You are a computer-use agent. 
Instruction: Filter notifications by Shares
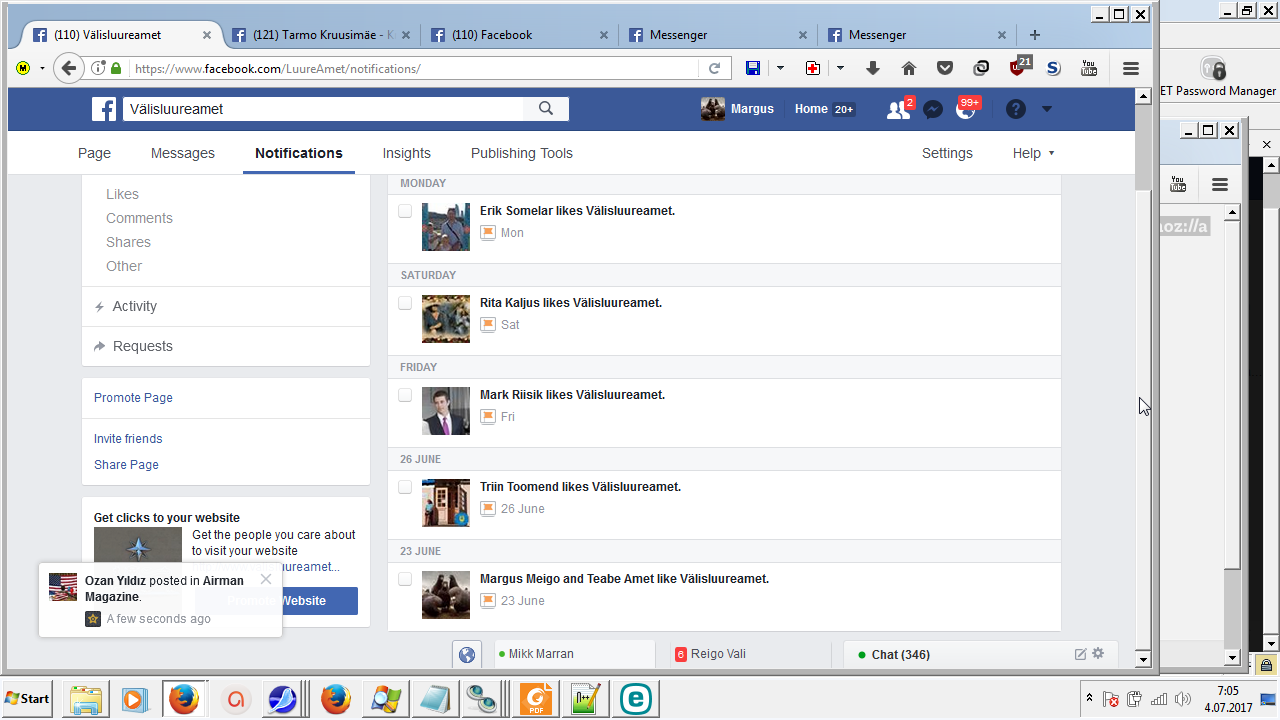tap(128, 242)
